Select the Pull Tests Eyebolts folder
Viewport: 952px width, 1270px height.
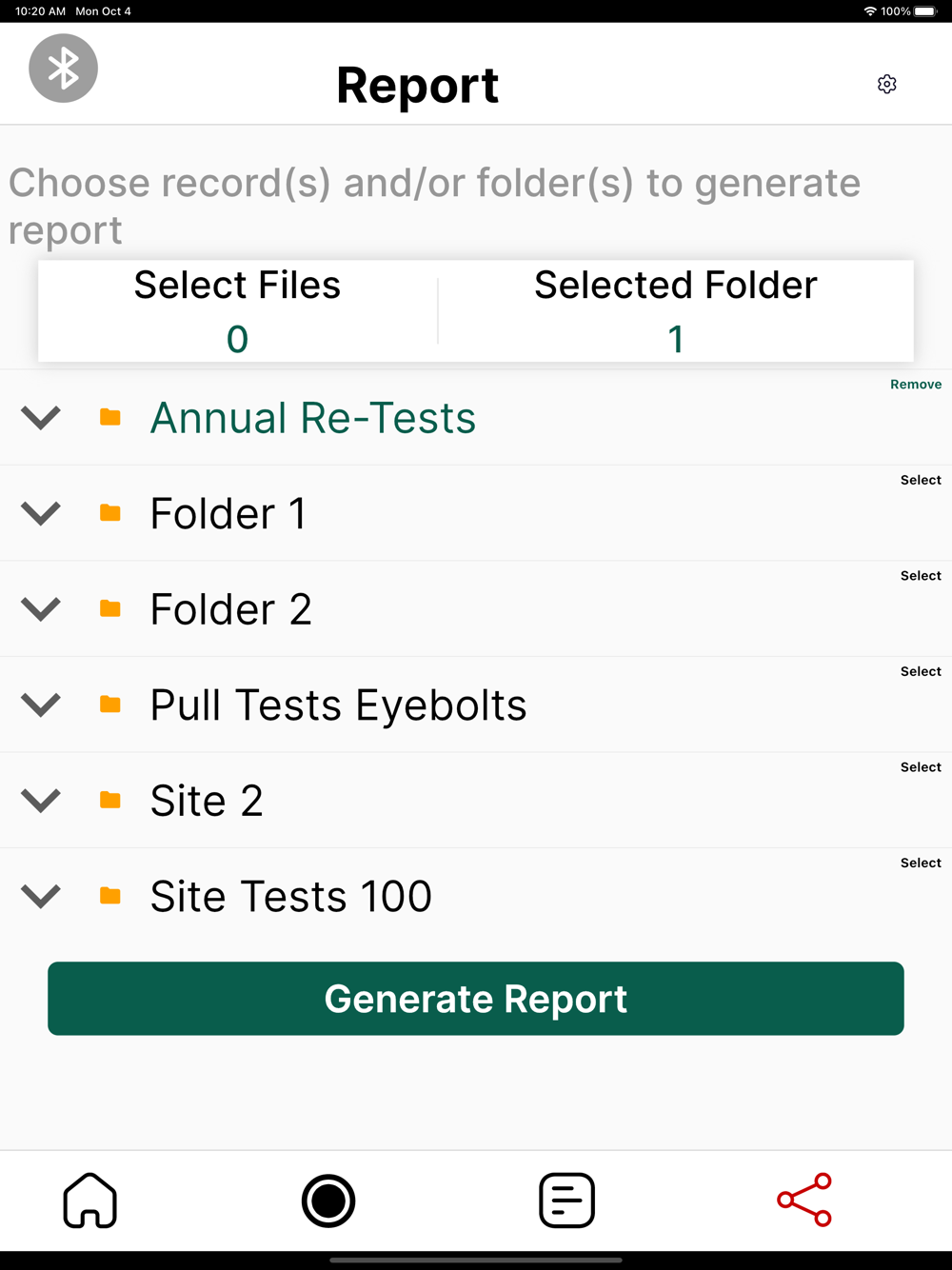[921, 671]
